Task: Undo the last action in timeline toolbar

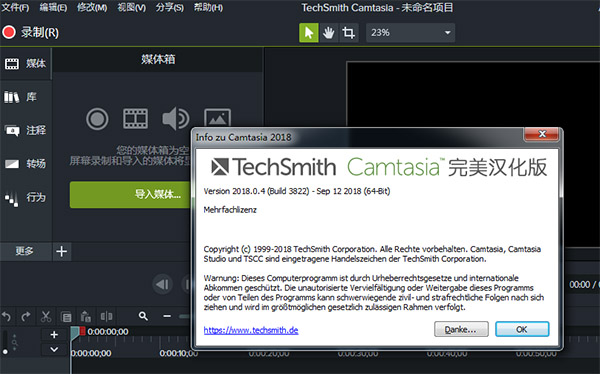Action: pyautogui.click(x=7, y=317)
